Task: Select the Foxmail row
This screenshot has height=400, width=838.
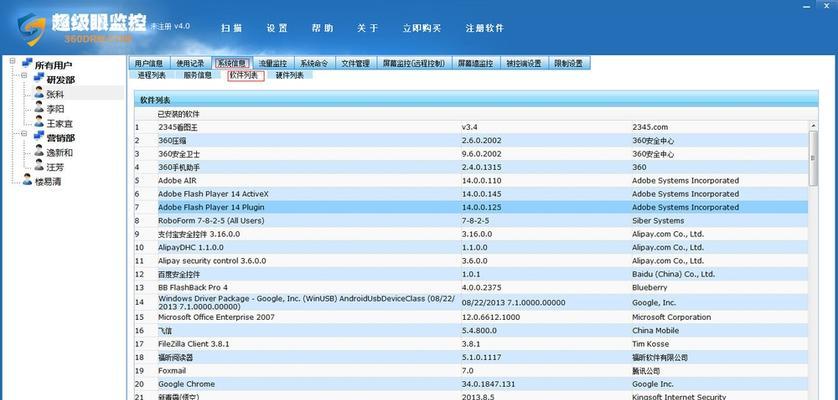Action: coord(471,371)
